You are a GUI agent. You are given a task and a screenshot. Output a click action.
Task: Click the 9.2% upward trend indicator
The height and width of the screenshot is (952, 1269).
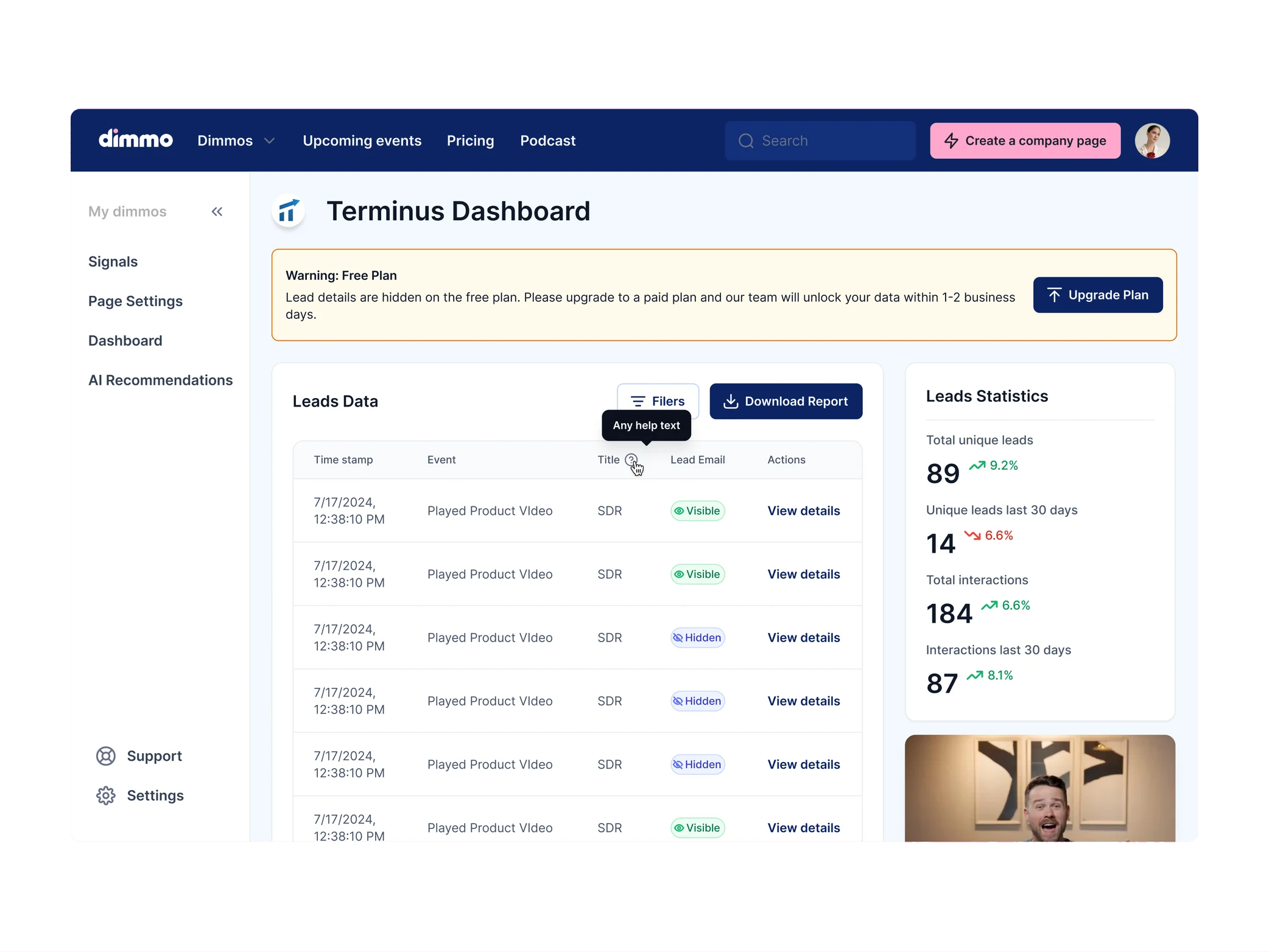994,466
